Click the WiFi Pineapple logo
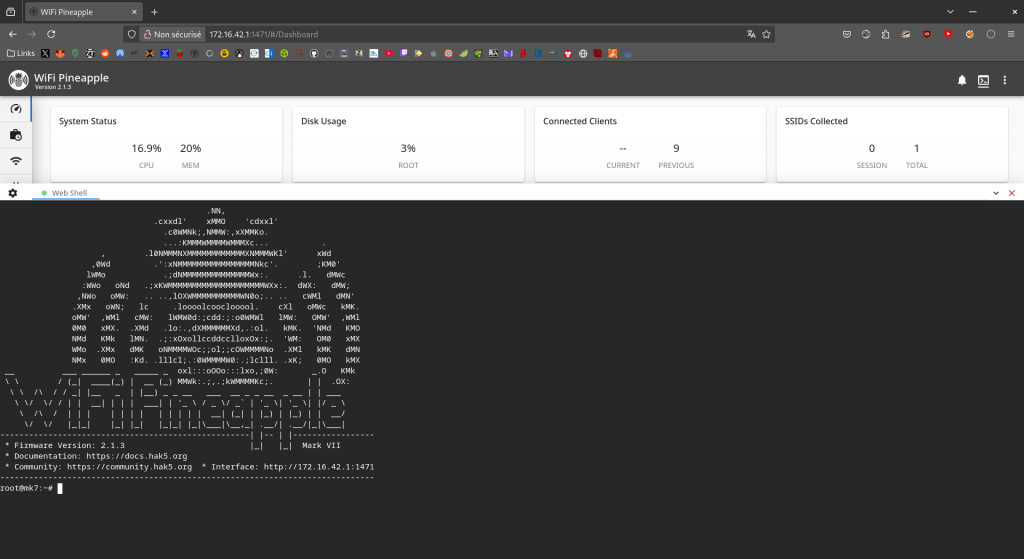 point(18,80)
